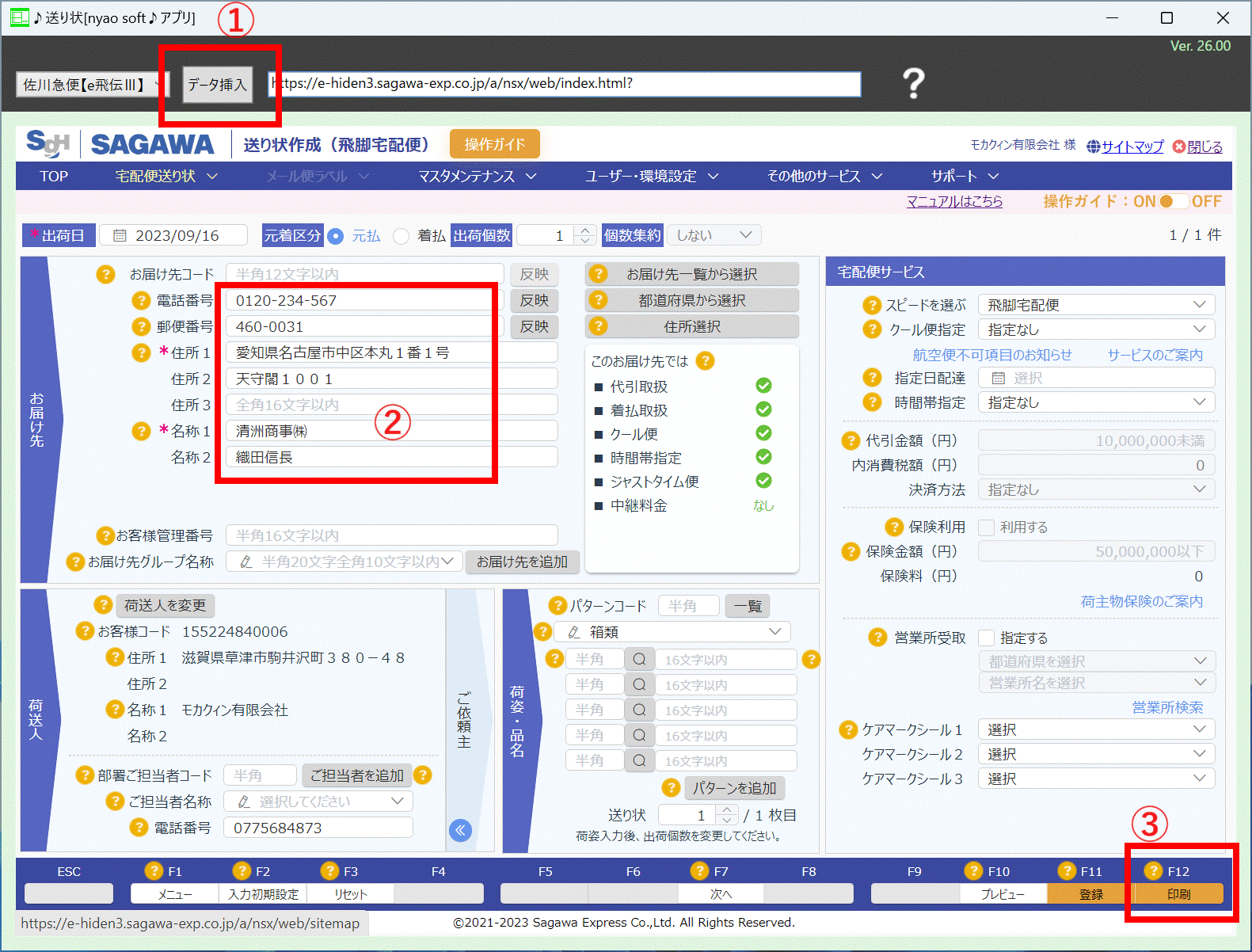Click help icon beside 営業所受取

click(x=877, y=638)
